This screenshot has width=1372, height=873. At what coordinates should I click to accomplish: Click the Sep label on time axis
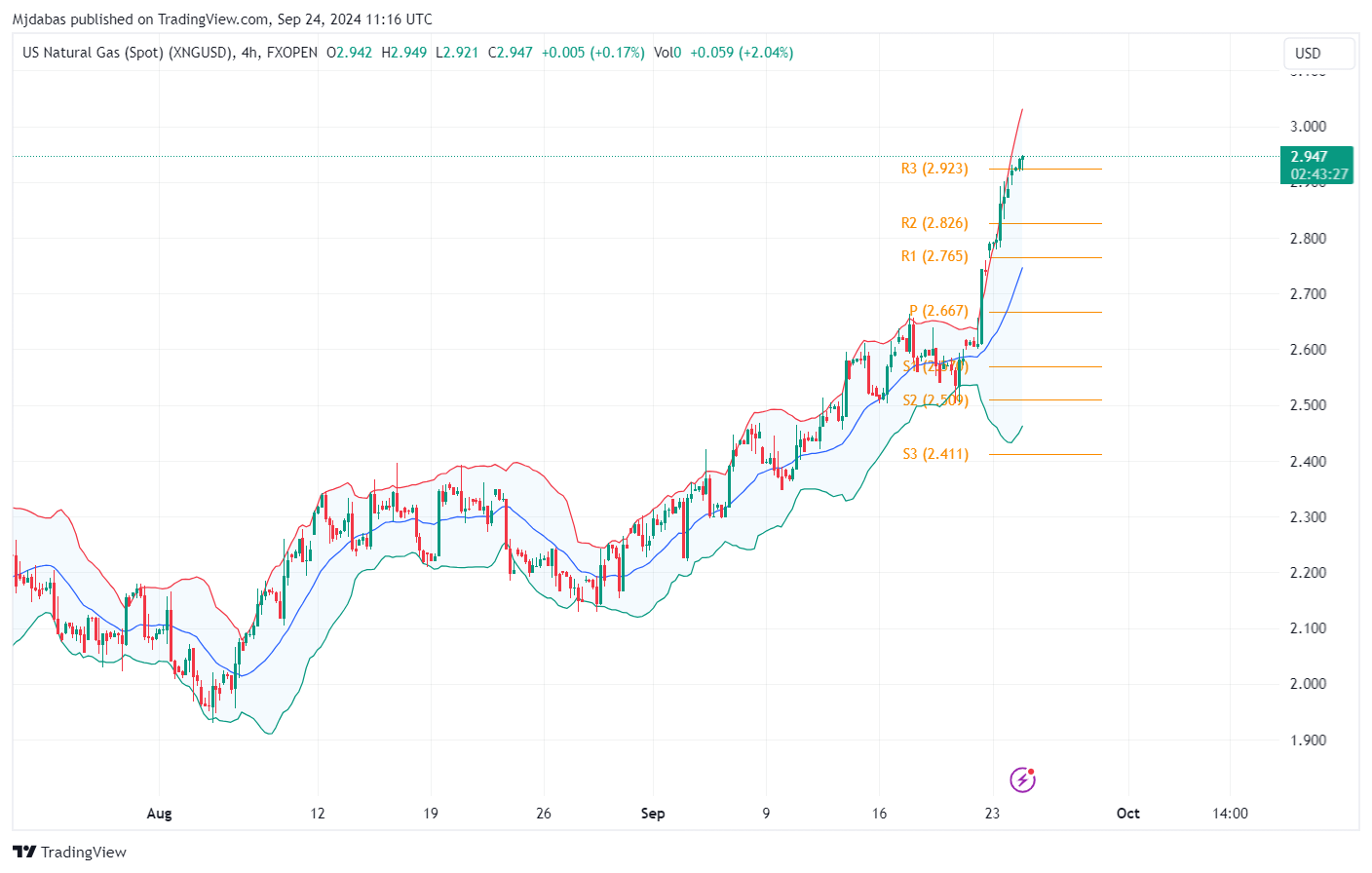tap(653, 814)
